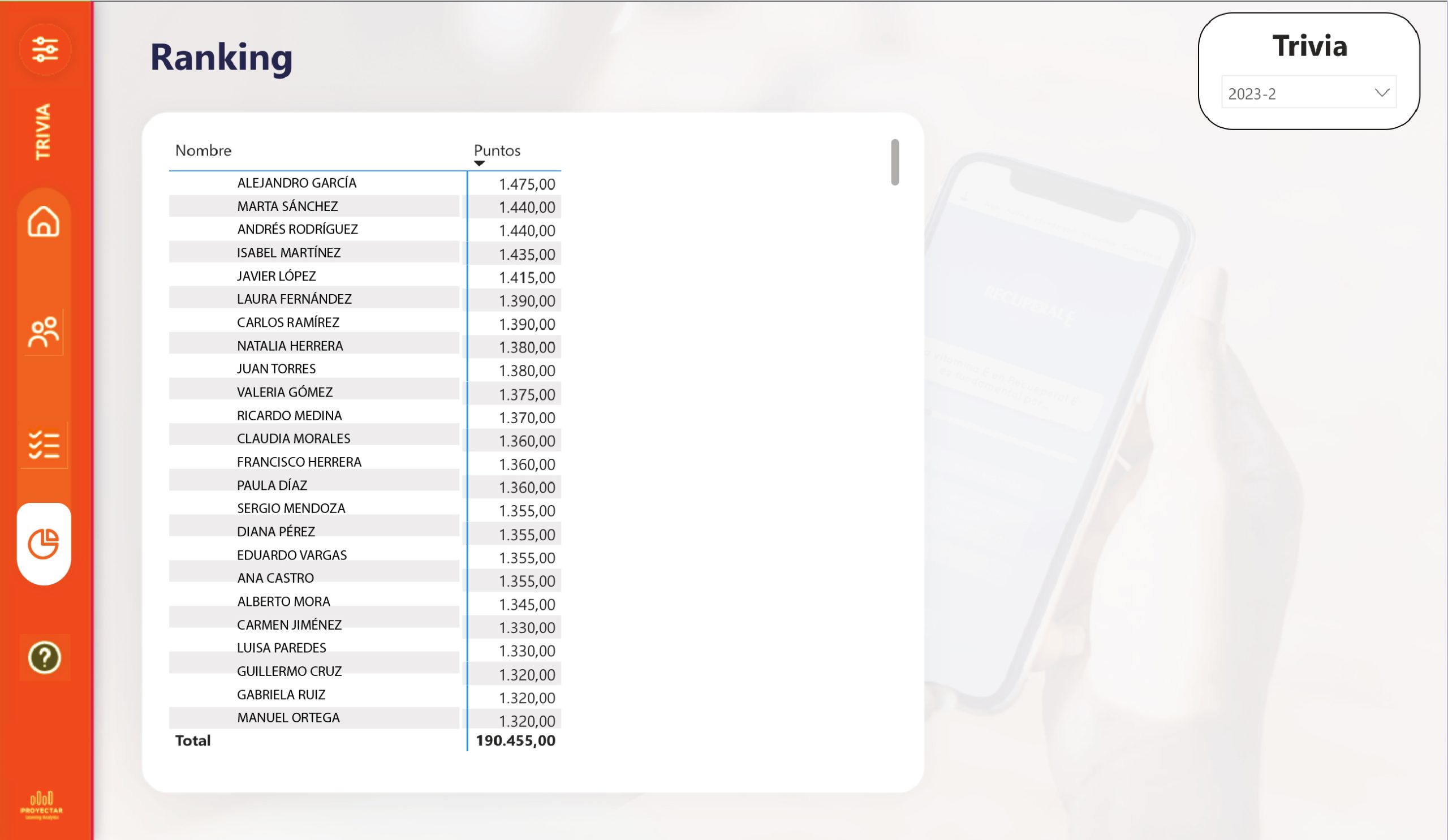
Task: Open the checklist questions icon
Action: pos(44,445)
